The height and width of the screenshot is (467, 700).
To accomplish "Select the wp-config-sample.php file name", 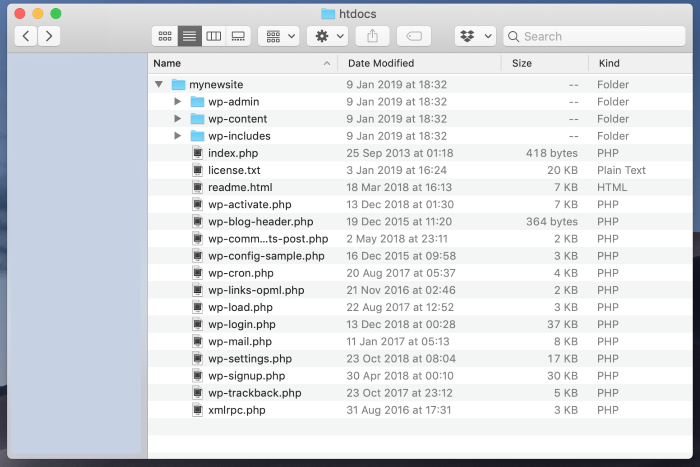I will (267, 256).
